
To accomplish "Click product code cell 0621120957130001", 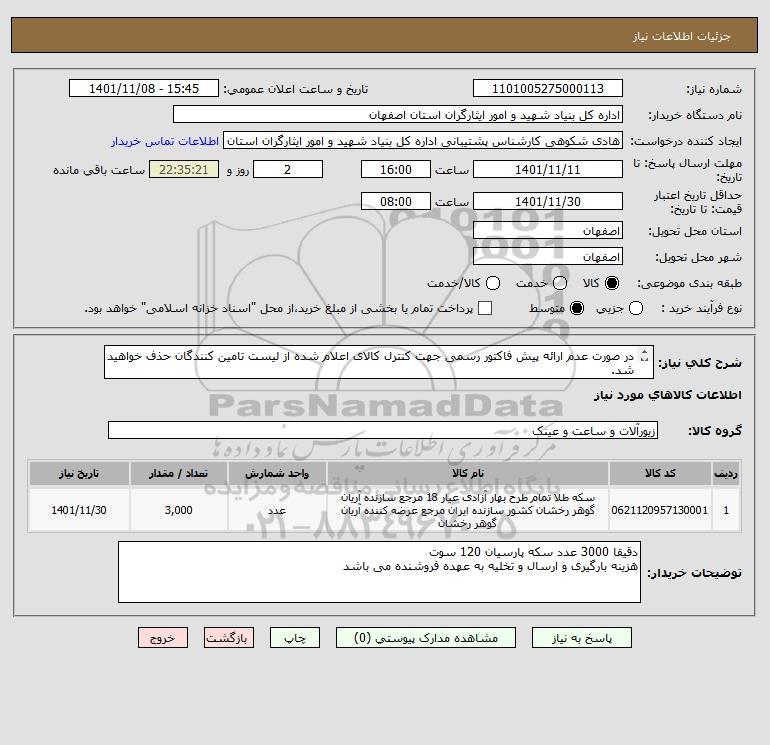I will 660,510.
